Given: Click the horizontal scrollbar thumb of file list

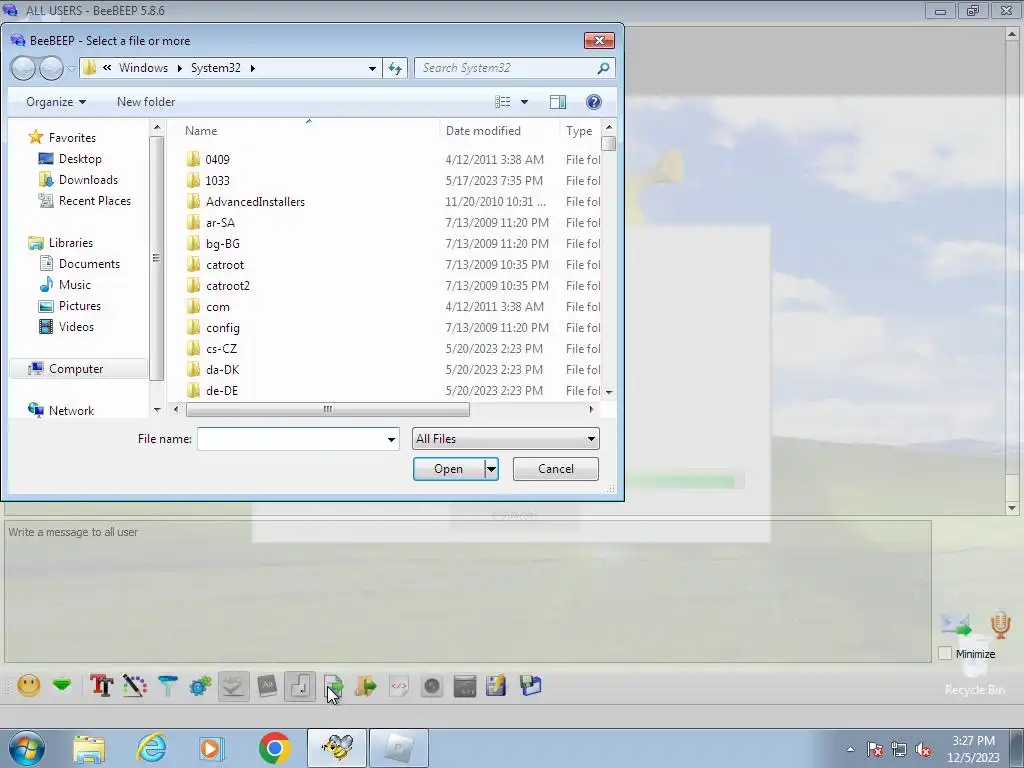Looking at the screenshot, I should click(x=327, y=409).
